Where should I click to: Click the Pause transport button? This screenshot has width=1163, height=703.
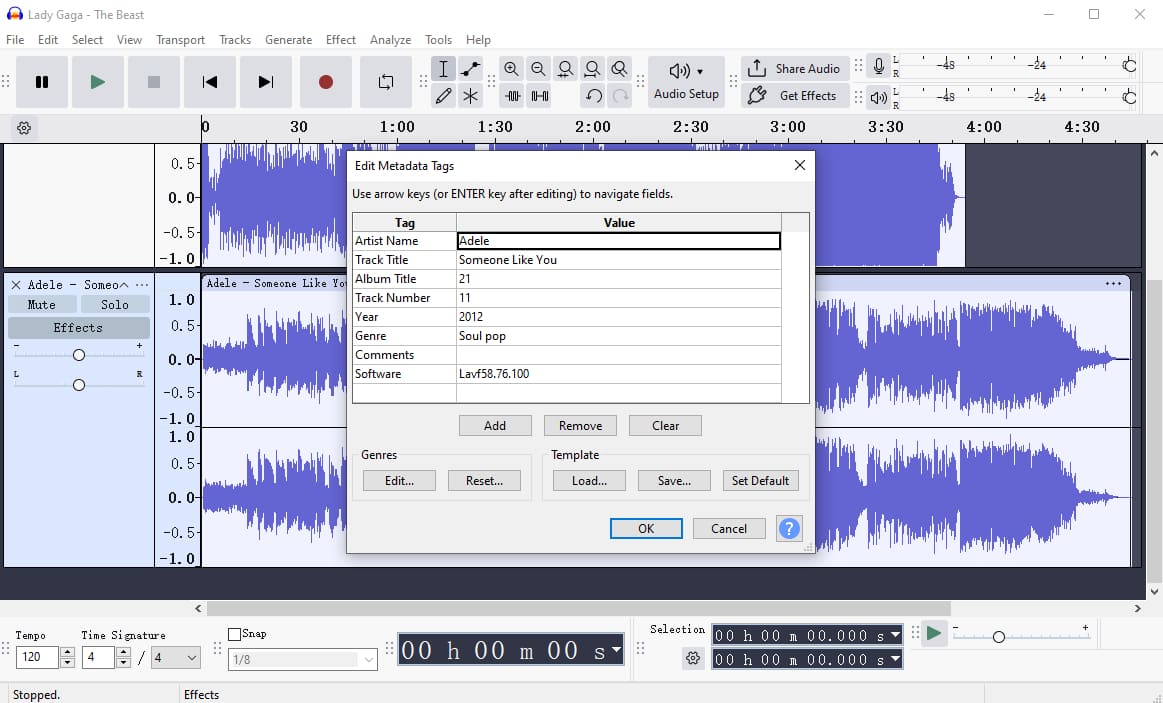pyautogui.click(x=42, y=82)
